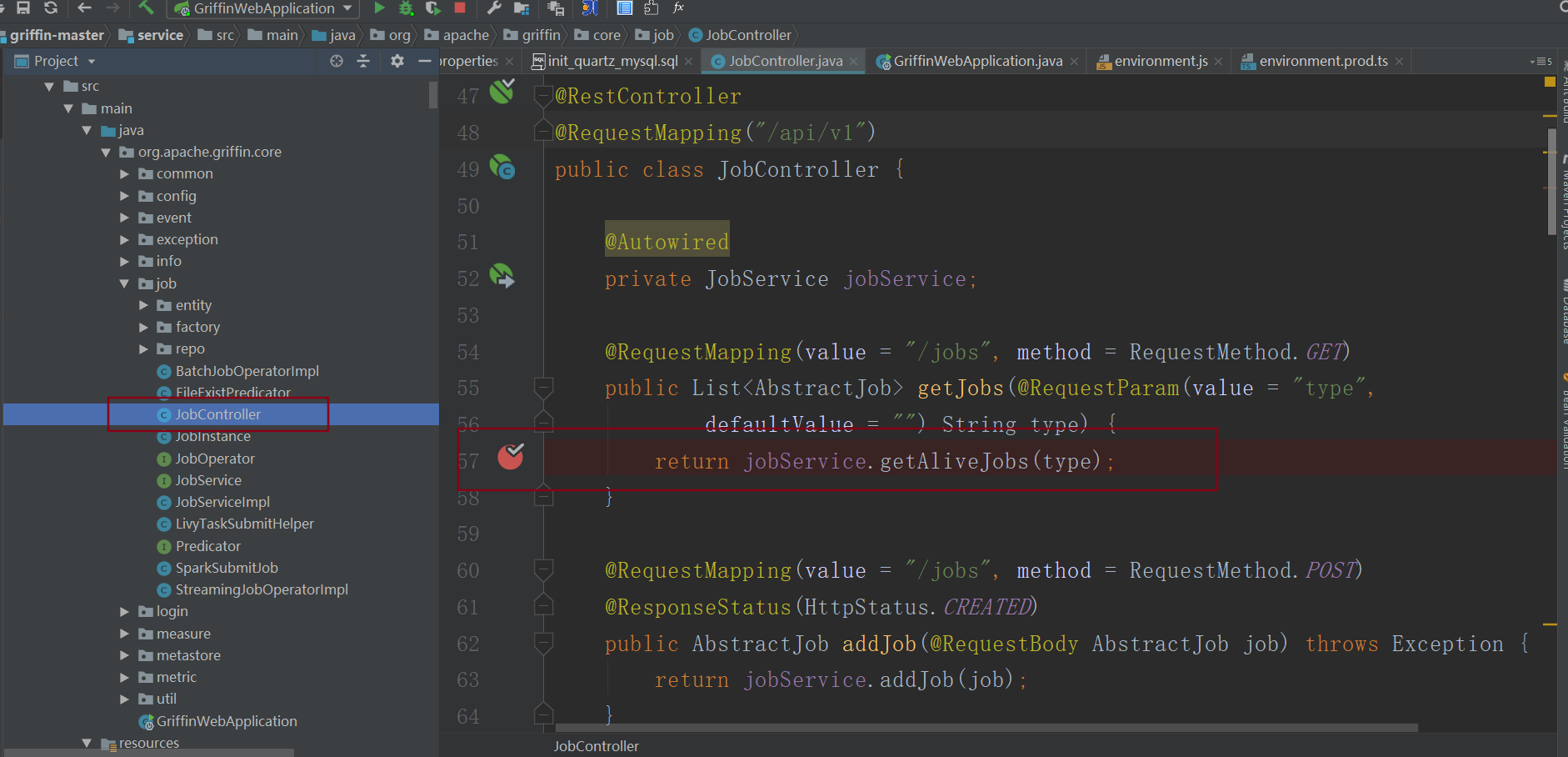
Task: Toggle code fold at line 62
Action: click(543, 644)
